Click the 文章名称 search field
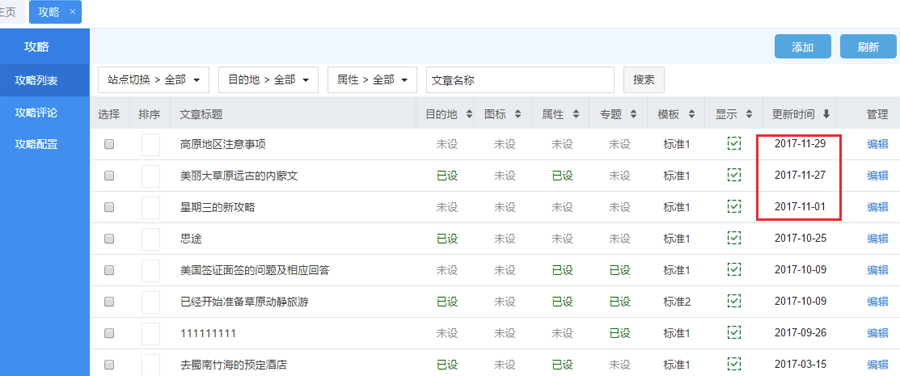 (520, 80)
